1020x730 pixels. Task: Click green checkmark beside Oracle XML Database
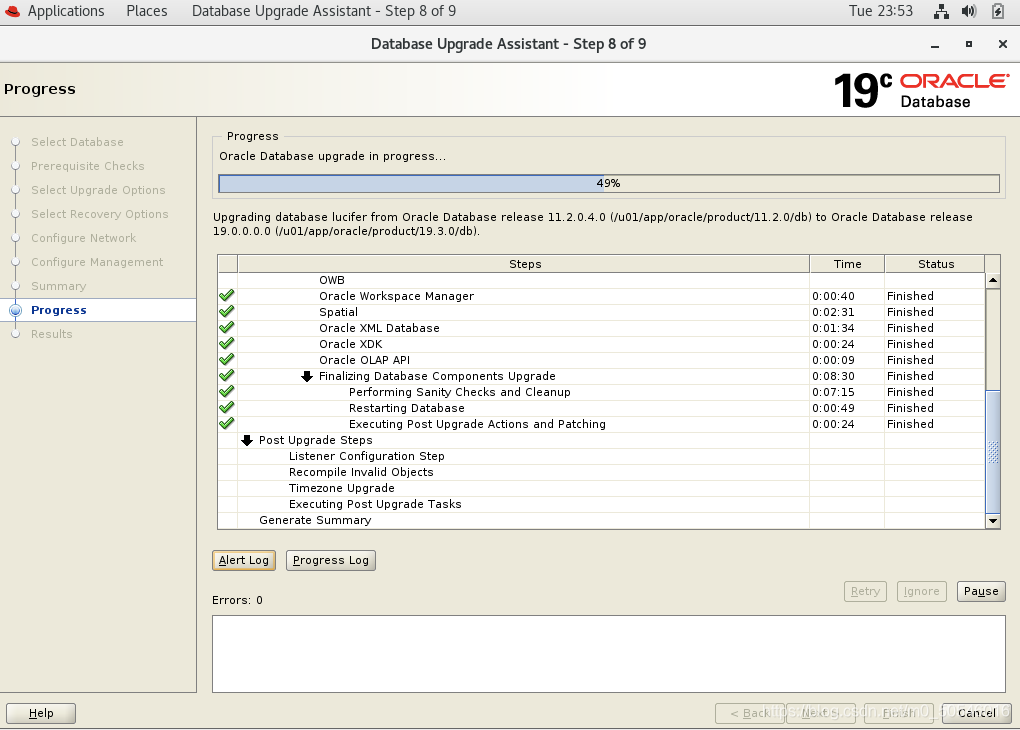click(x=226, y=328)
